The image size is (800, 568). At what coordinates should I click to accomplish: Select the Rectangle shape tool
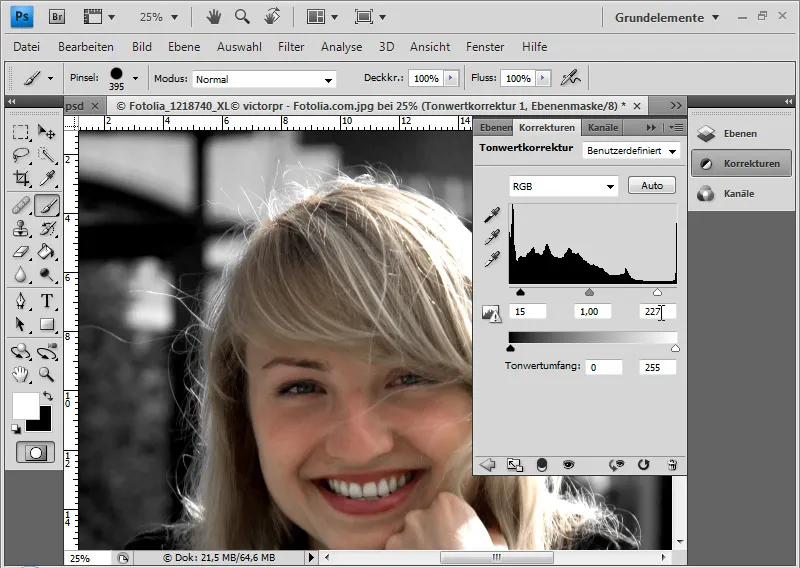(x=47, y=324)
